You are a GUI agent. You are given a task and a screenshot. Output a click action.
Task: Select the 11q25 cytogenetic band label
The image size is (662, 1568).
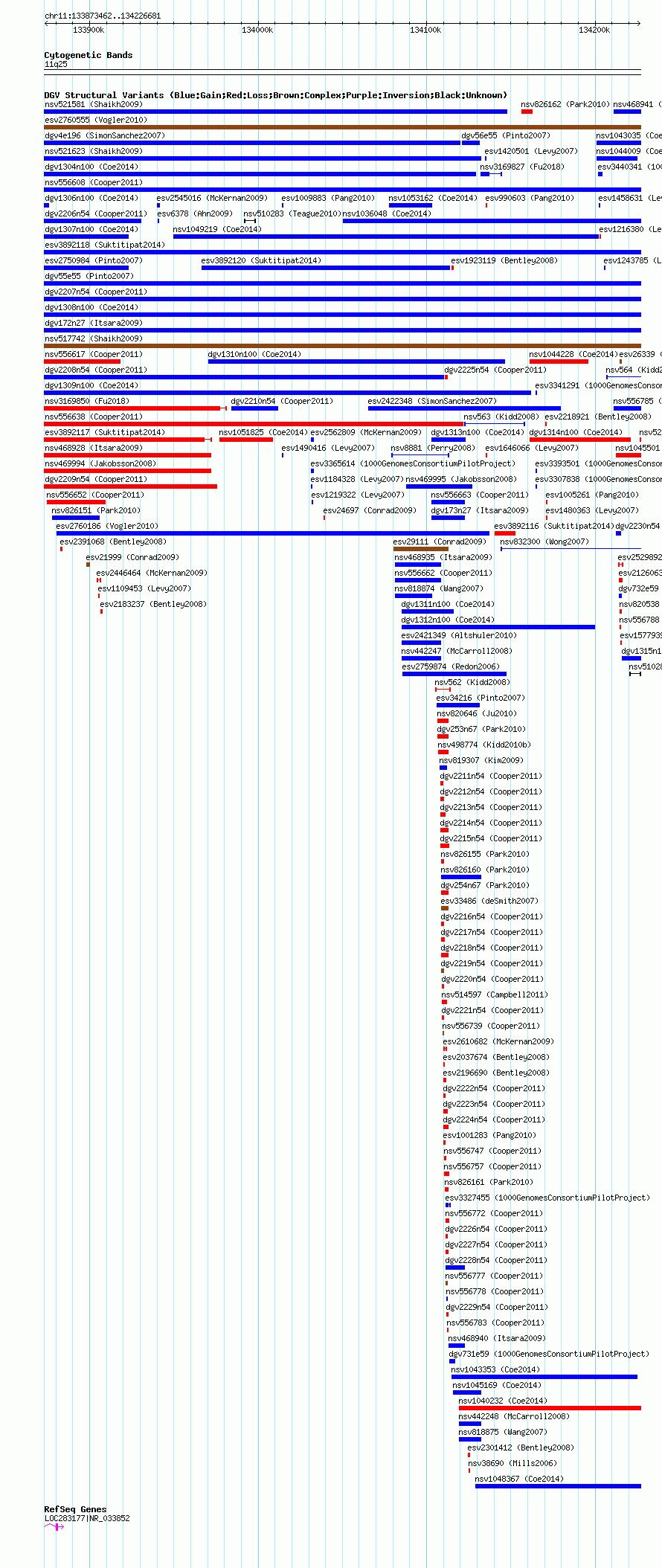[56, 64]
